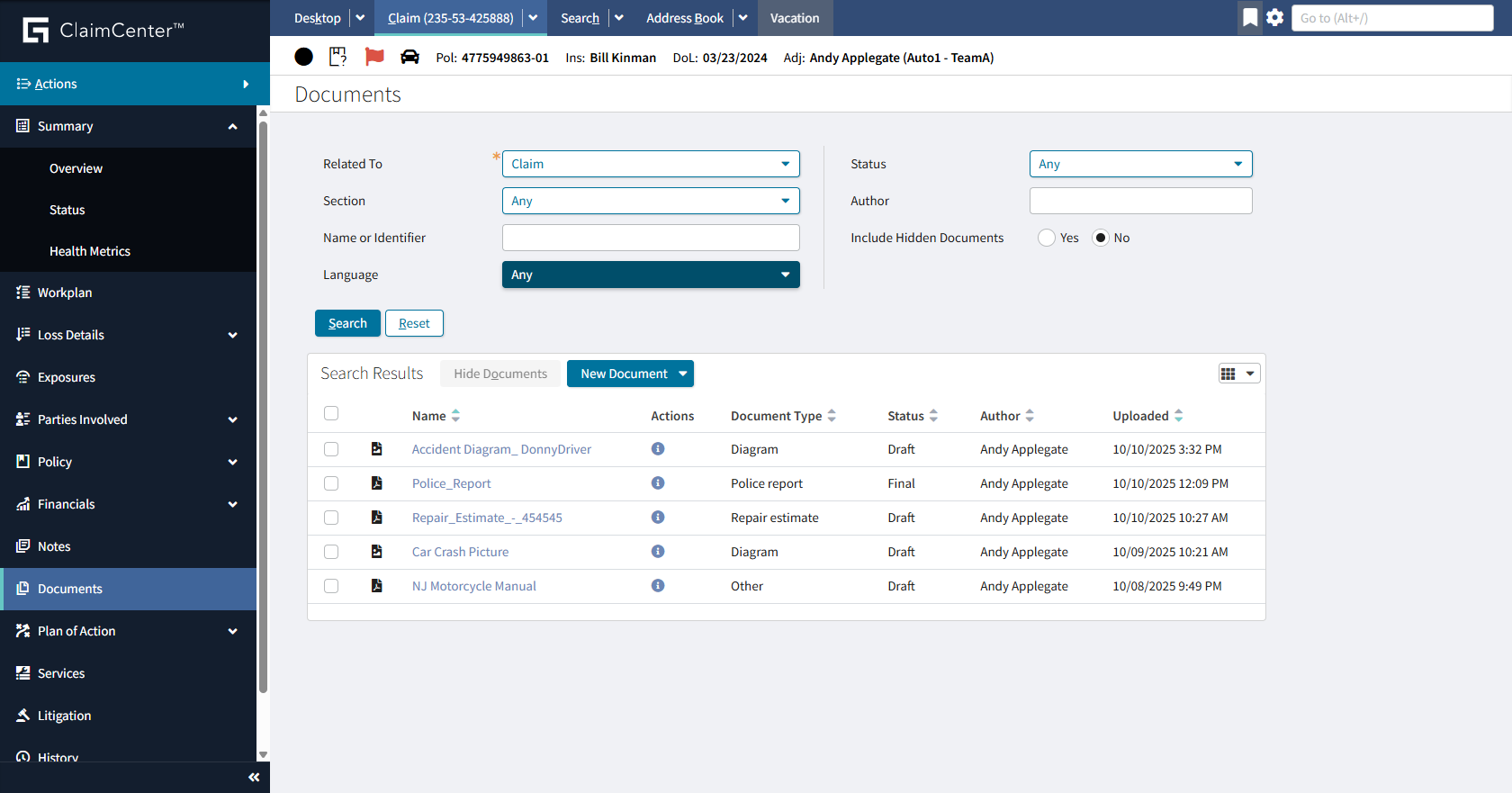
Task: Open the Language dropdown
Action: pos(651,275)
